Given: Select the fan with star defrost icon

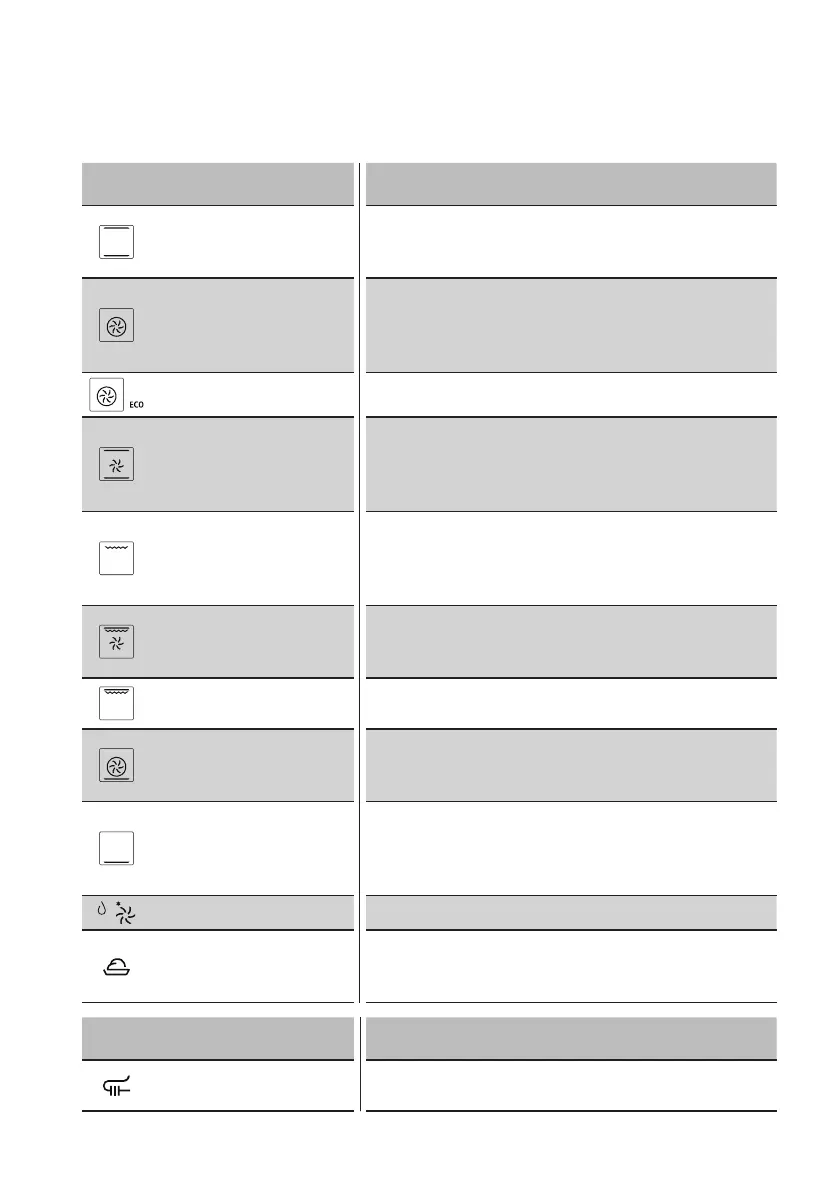Looking at the screenshot, I should point(126,912).
